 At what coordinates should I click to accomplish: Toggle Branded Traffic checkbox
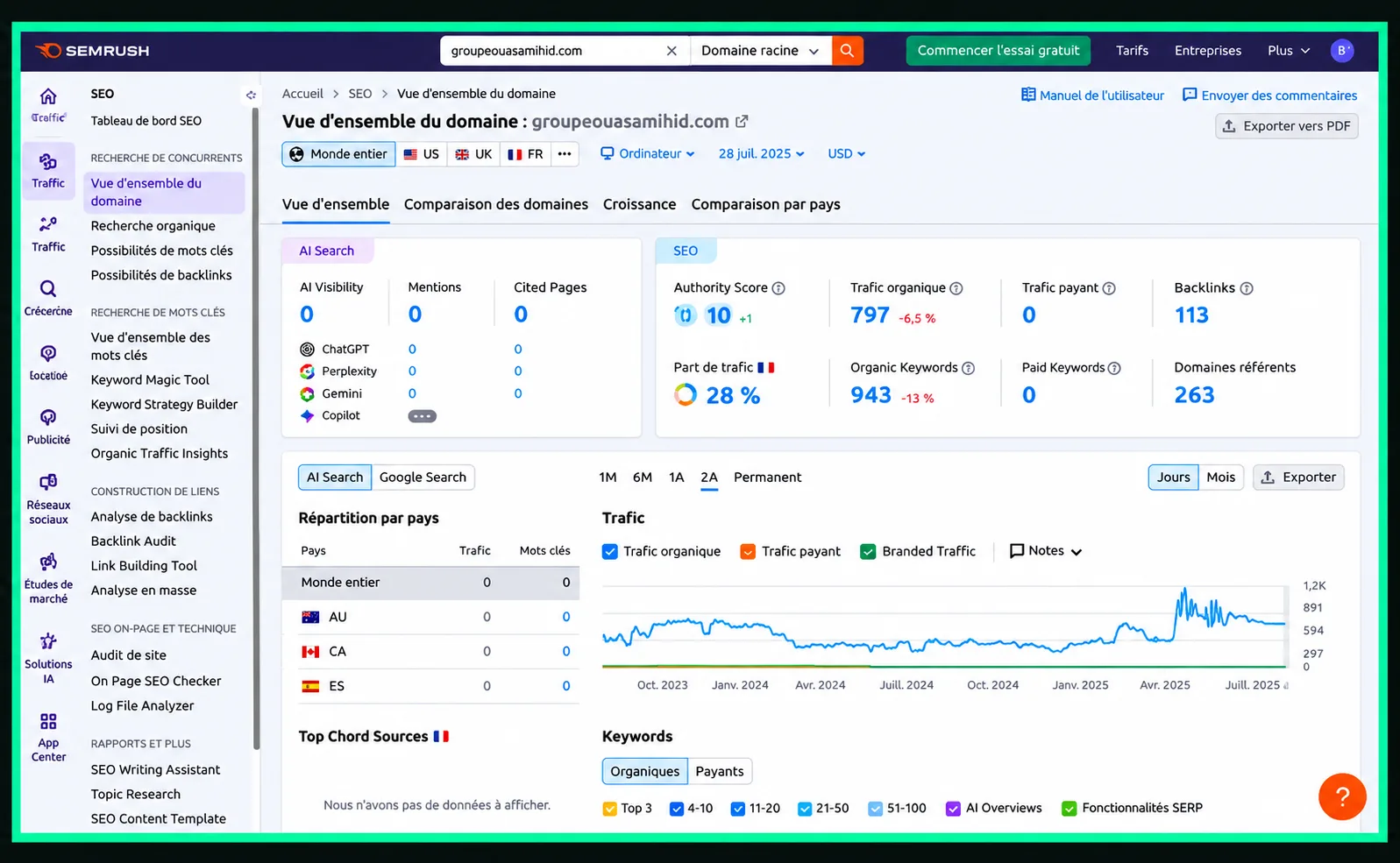pyautogui.click(x=868, y=551)
